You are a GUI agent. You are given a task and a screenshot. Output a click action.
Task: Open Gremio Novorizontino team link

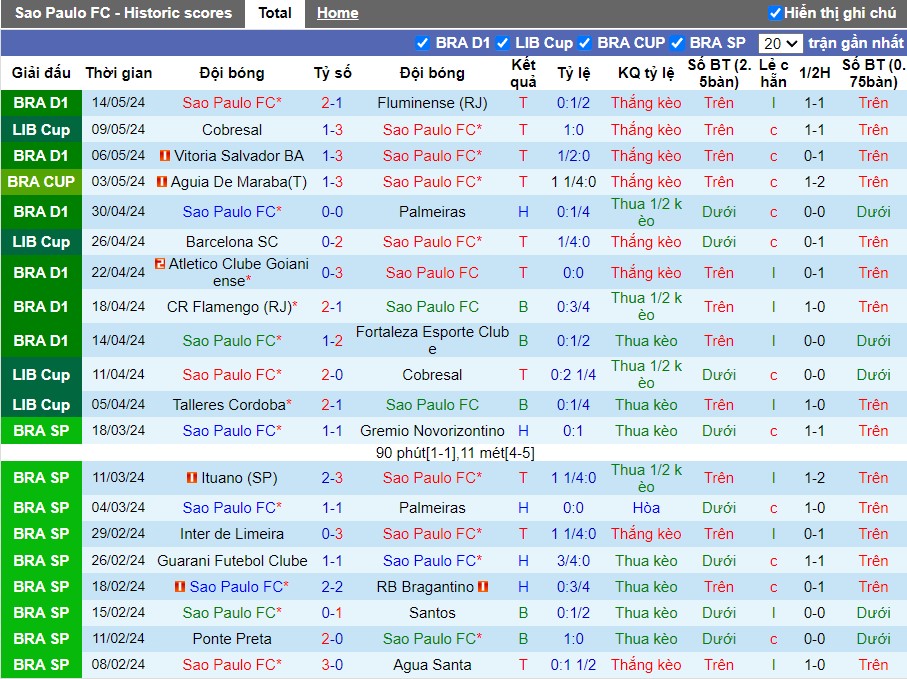432,431
